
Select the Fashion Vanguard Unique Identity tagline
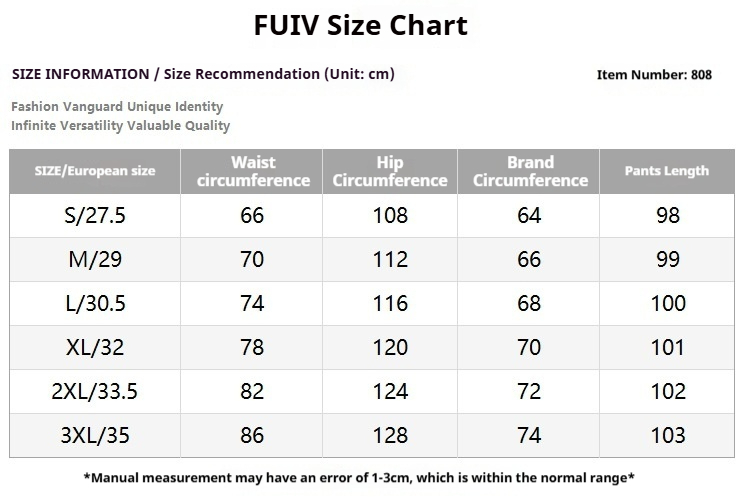tap(117, 106)
